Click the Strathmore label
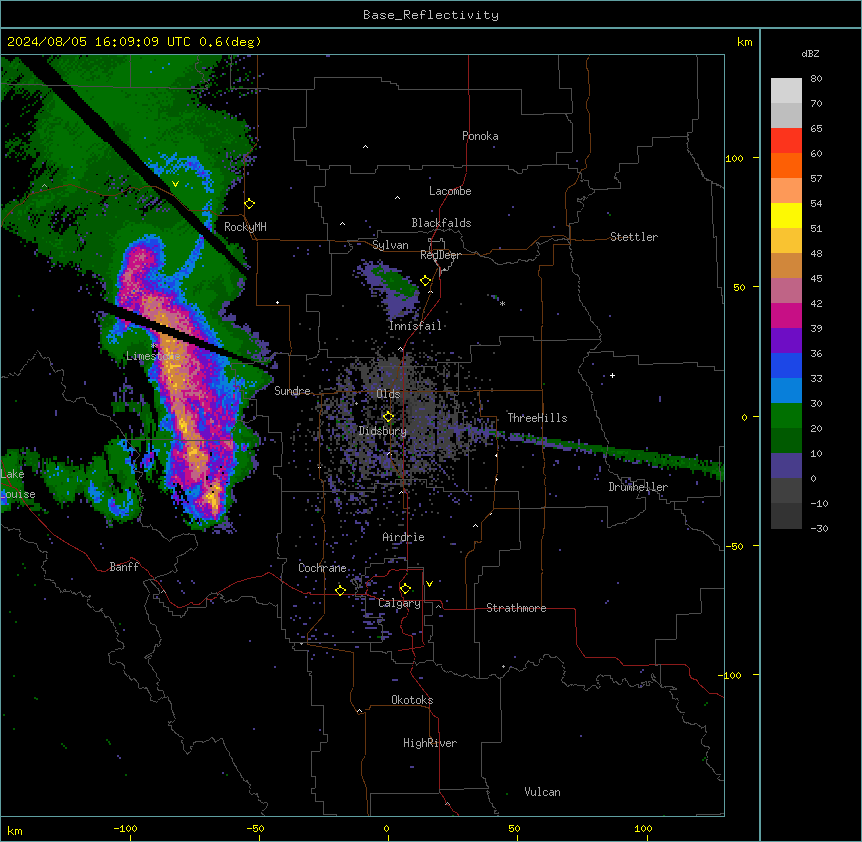Image resolution: width=862 pixels, height=842 pixels. click(x=516, y=608)
